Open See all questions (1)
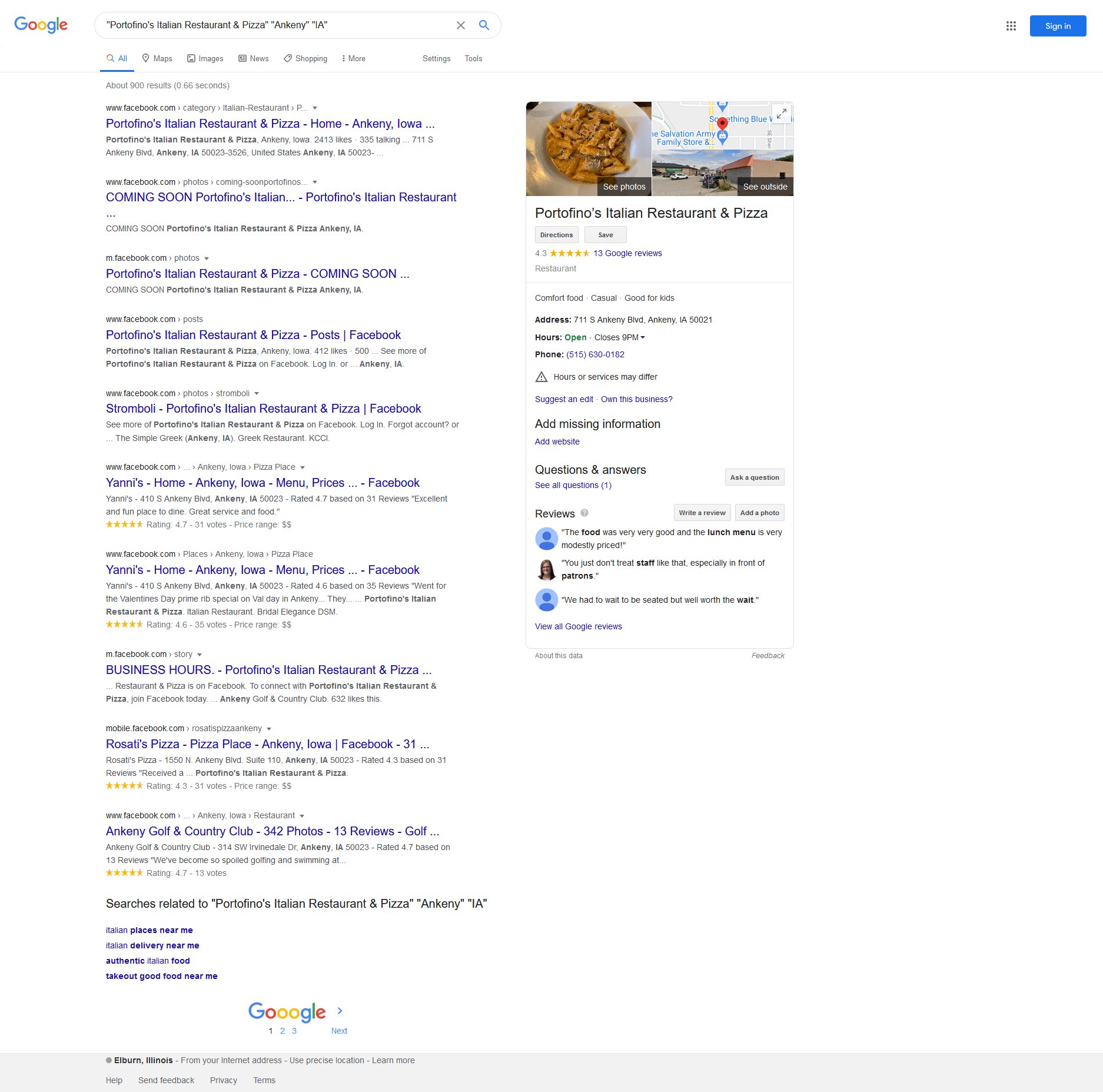 573,485
